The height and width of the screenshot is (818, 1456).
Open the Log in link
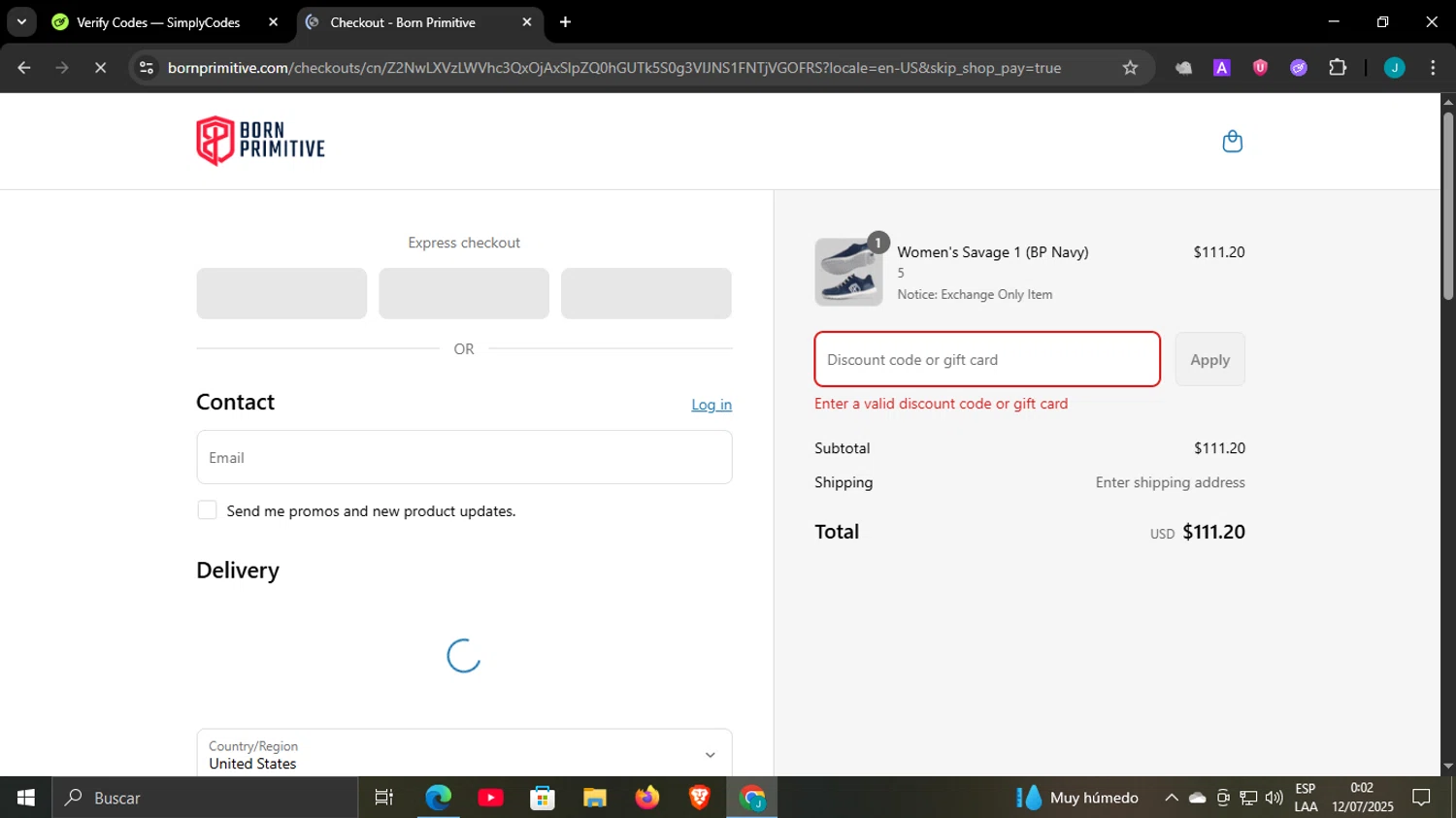[x=711, y=405]
